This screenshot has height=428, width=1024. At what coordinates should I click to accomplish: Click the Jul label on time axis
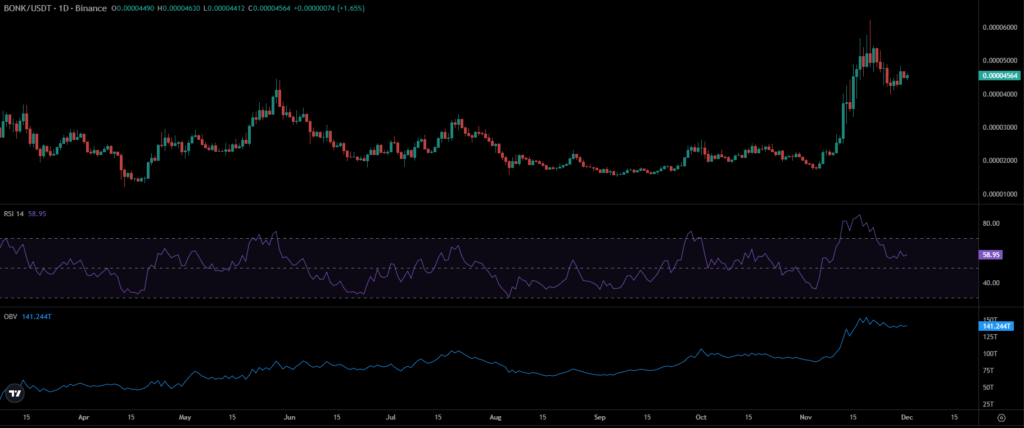[x=391, y=416]
